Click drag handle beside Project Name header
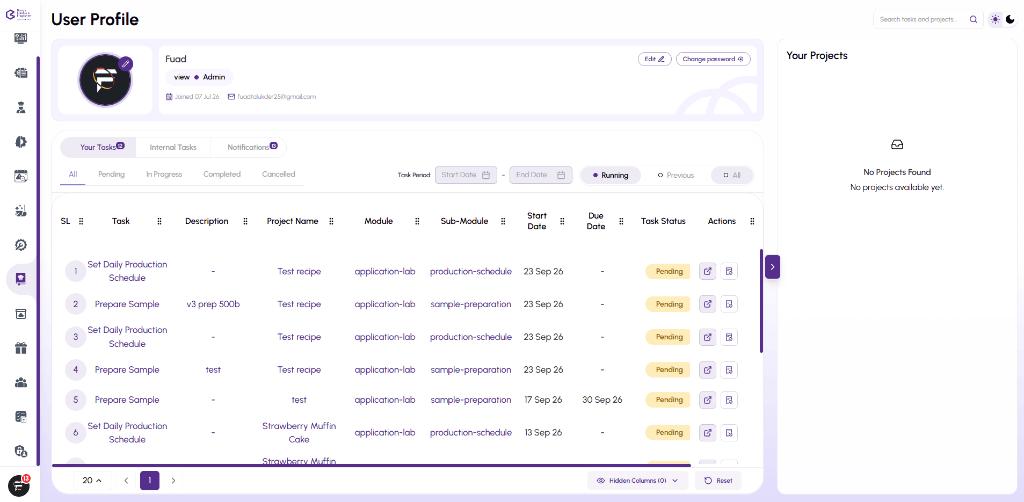The image size is (1024, 502). [331, 221]
